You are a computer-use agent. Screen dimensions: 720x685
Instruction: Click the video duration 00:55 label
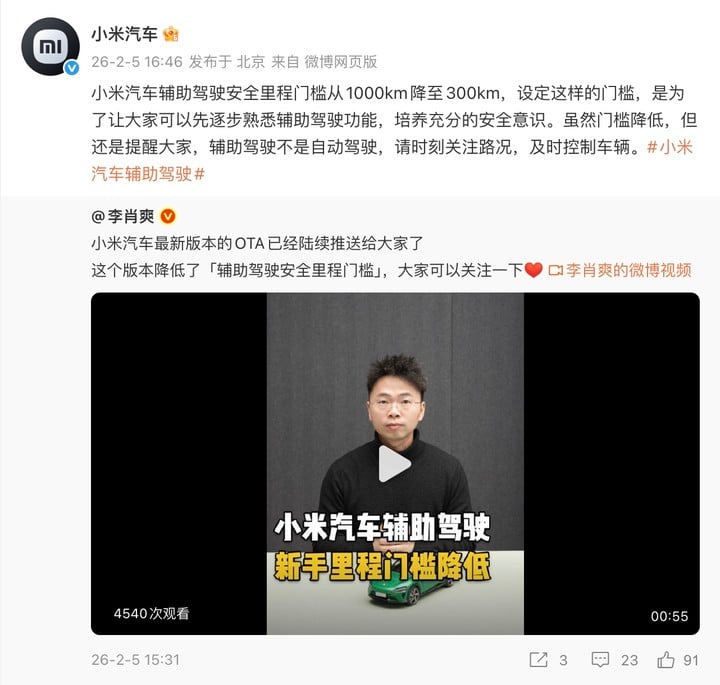(669, 616)
